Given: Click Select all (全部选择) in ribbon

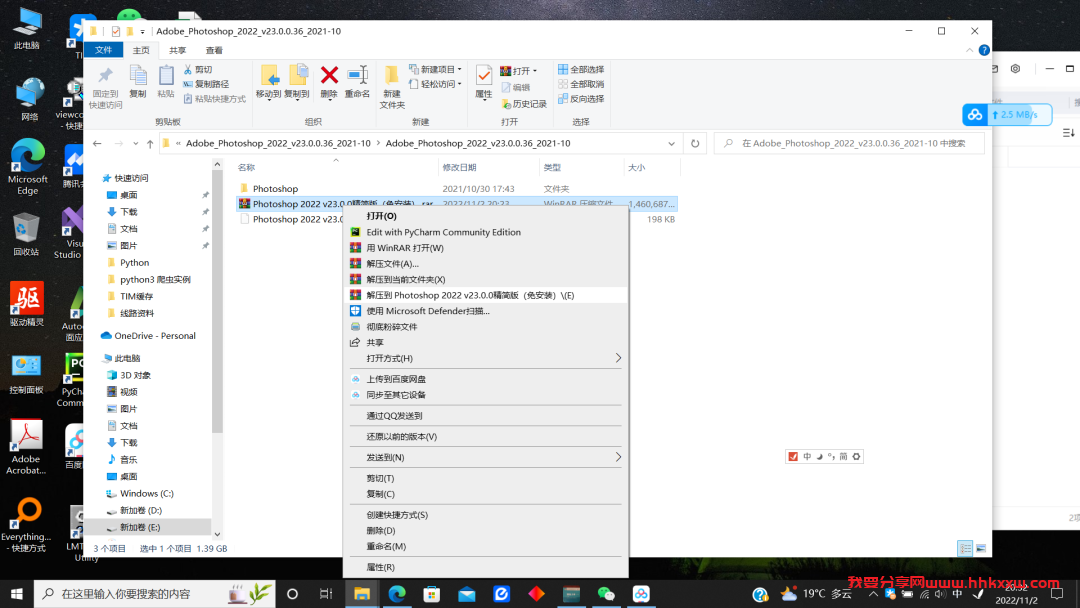Looking at the screenshot, I should tap(581, 70).
